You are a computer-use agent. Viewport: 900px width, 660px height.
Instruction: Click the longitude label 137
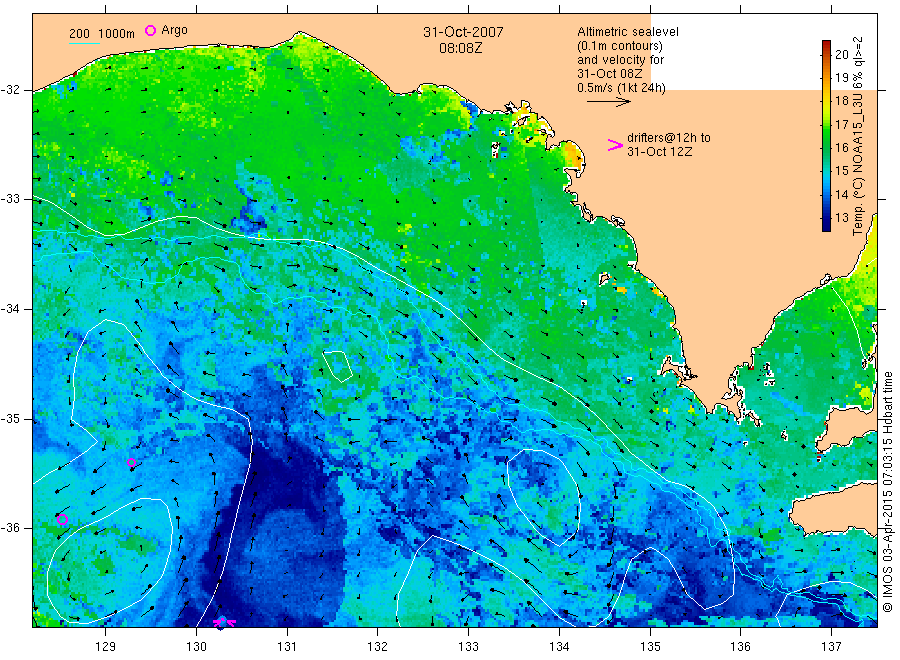tap(831, 647)
